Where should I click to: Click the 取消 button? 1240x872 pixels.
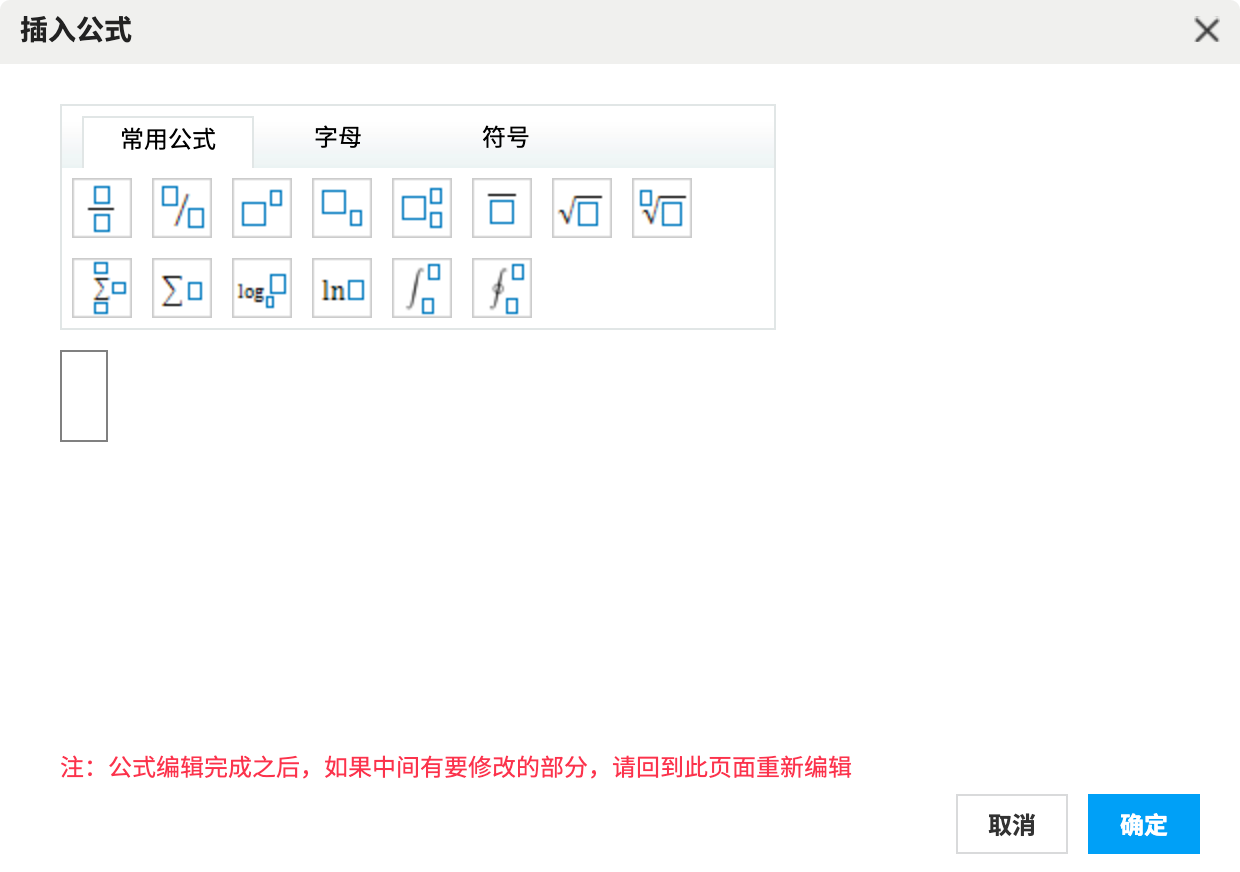pos(1012,824)
